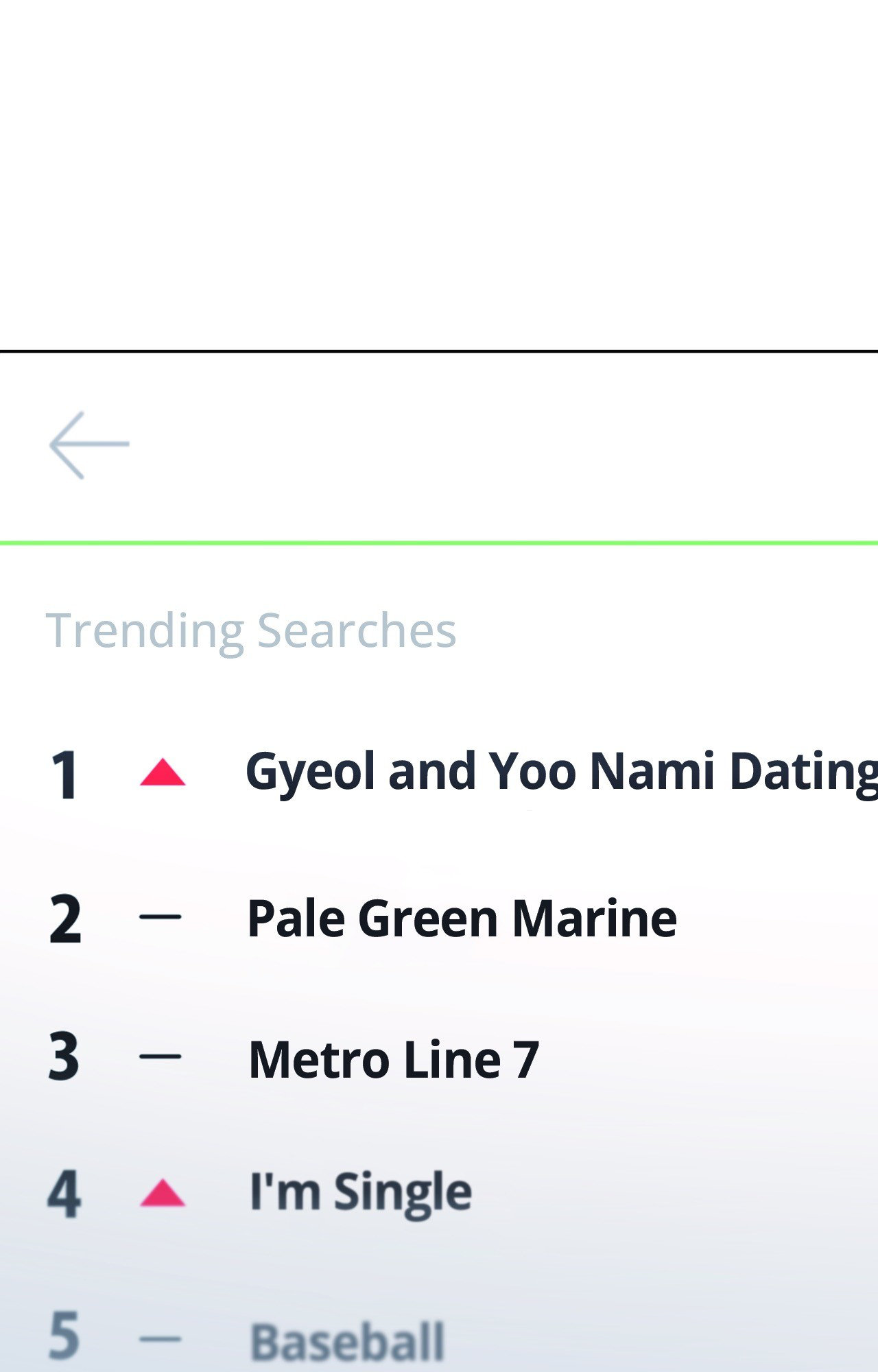The height and width of the screenshot is (1372, 878).
Task: Click the dash indicator beside rank 5
Action: click(x=161, y=1338)
